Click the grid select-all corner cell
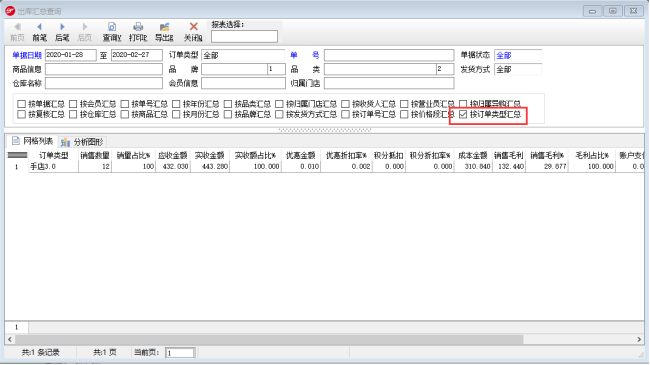Screen dimensions: 650x365 (17, 156)
